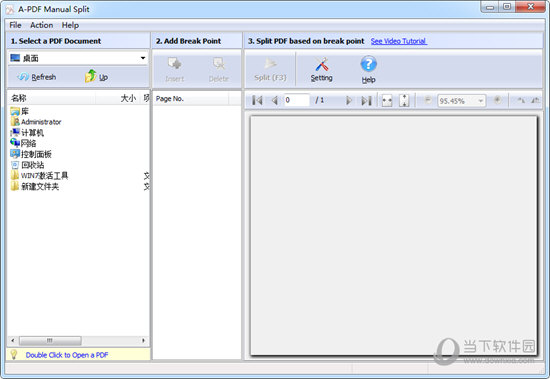Viewport: 550px width, 379px height.
Task: Select the 库 folder item
Action: coord(20,111)
